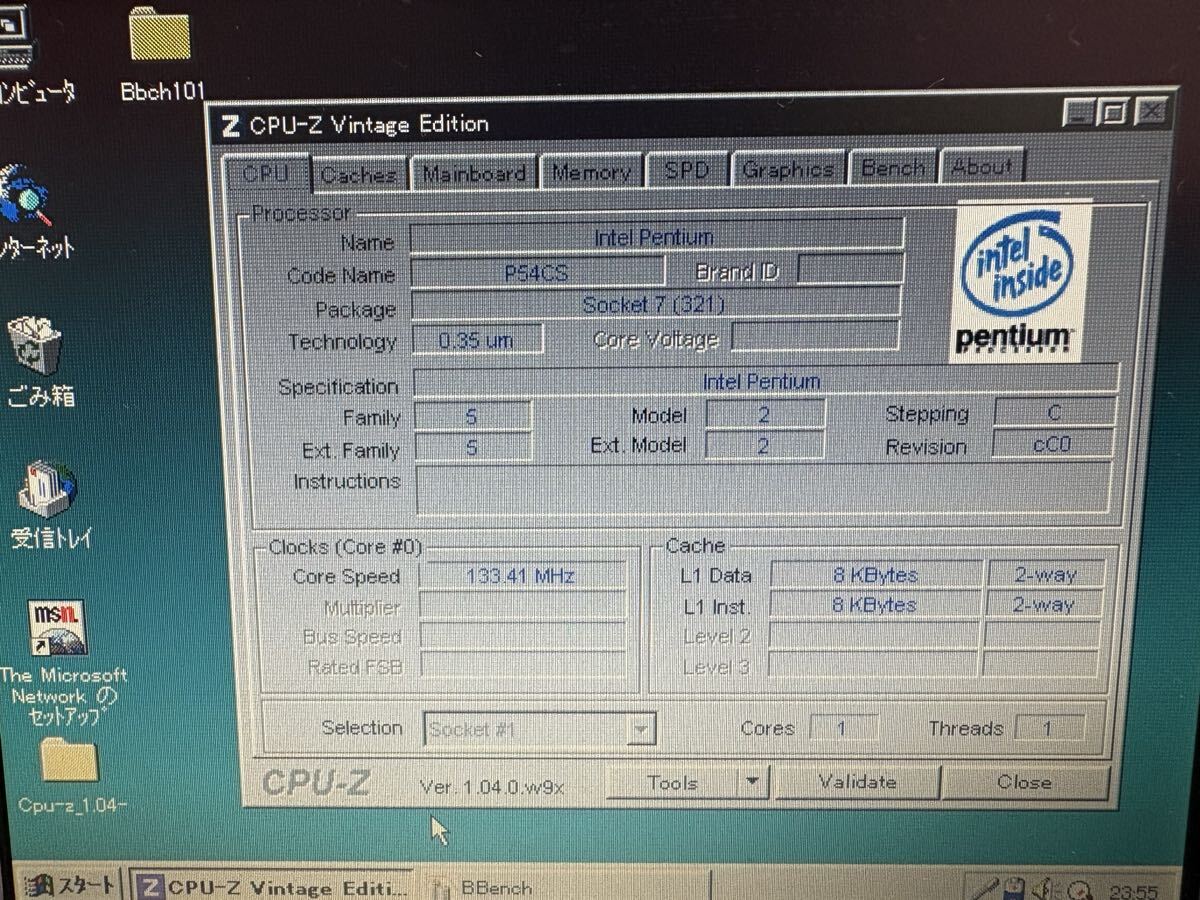Switch to the SPD tab
The height and width of the screenshot is (900, 1200).
[686, 169]
